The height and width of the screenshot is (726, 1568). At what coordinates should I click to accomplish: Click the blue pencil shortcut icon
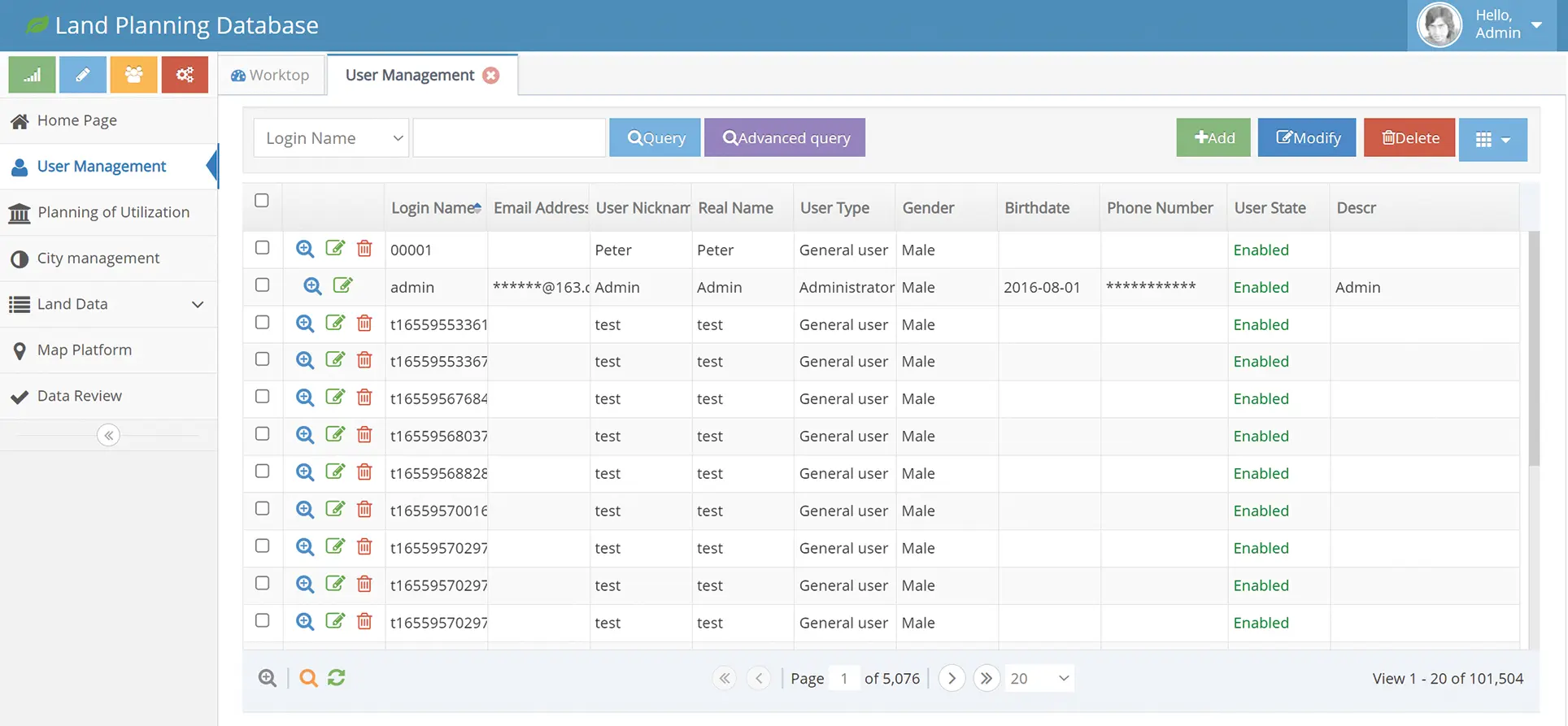click(83, 75)
